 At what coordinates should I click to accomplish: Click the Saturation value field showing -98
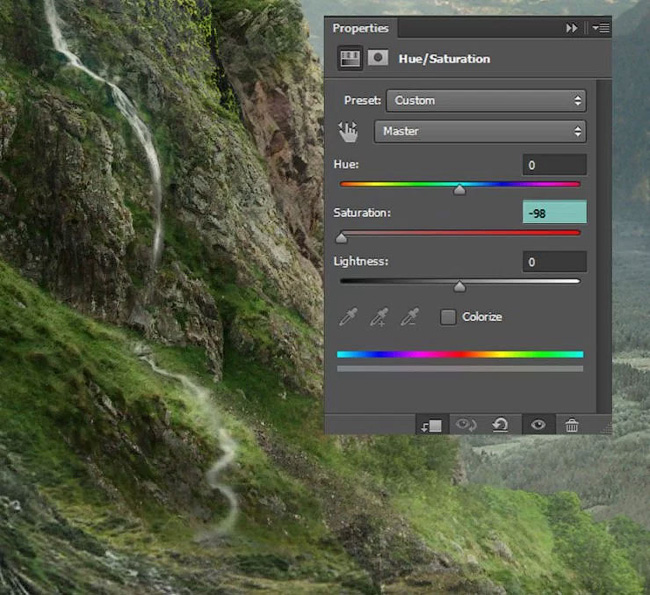pyautogui.click(x=554, y=213)
